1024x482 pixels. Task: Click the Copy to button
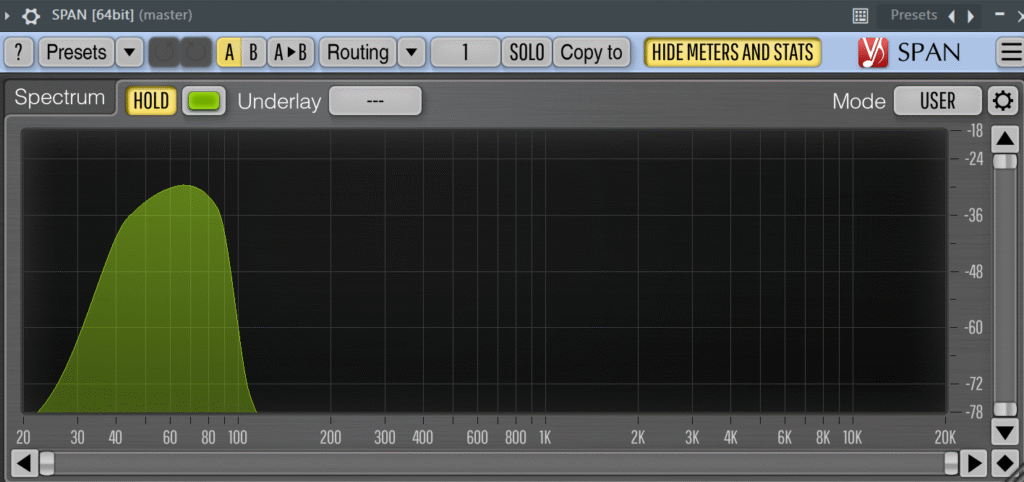592,53
